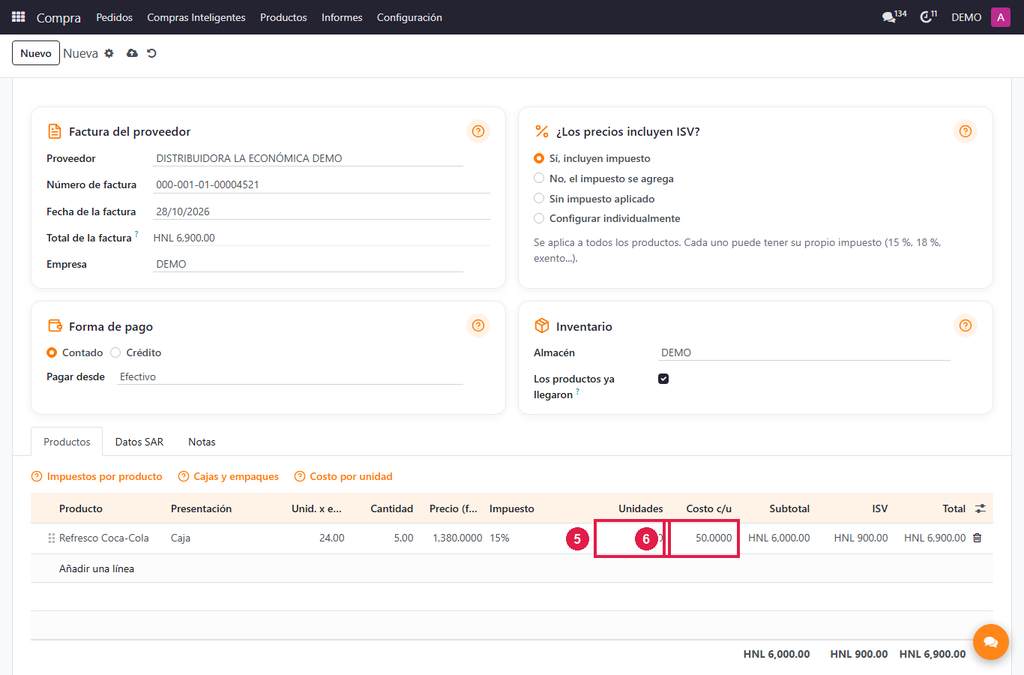This screenshot has width=1024, height=675.
Task: Switch to the Notas tab
Action: 202,442
